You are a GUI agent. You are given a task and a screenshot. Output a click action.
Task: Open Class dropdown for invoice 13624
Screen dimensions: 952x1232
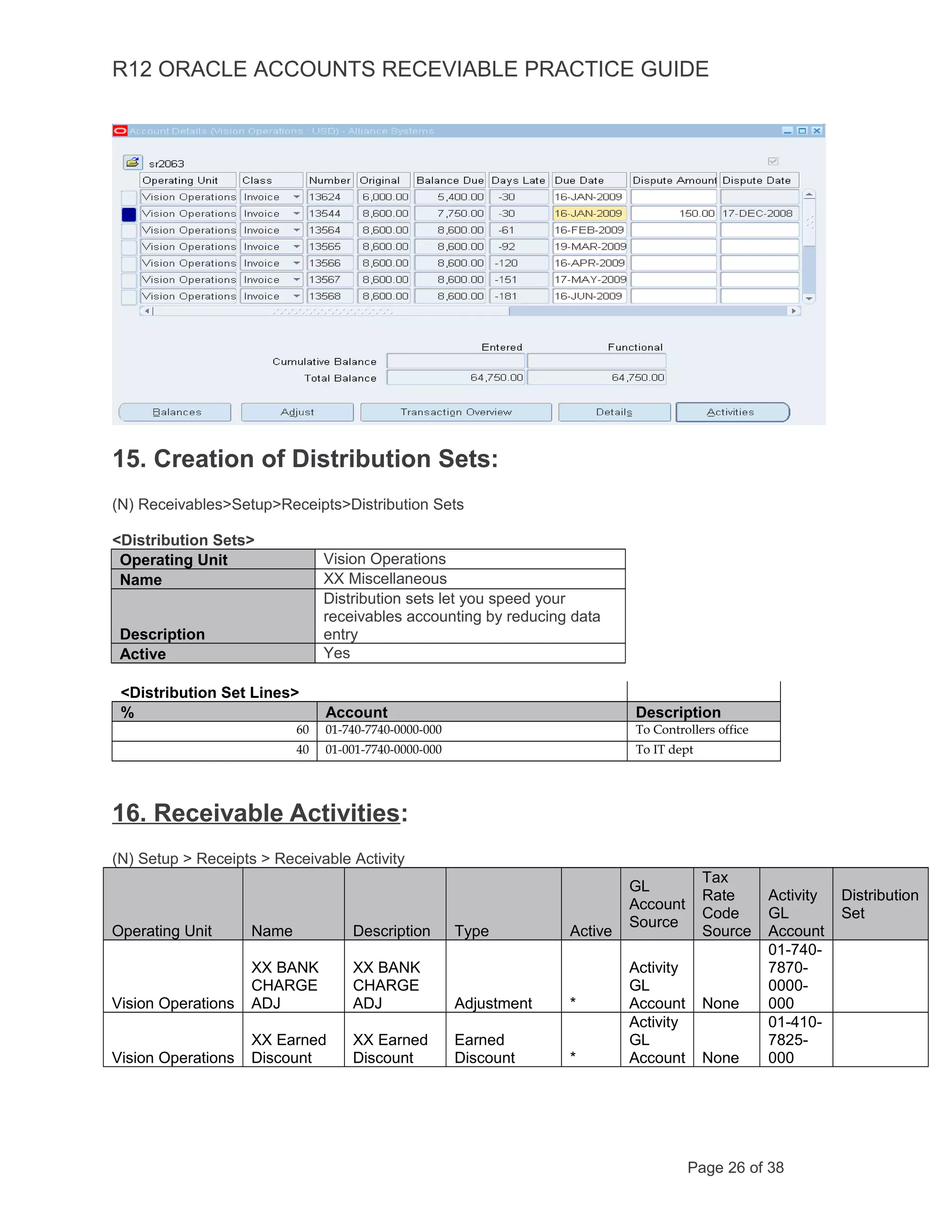coord(297,197)
